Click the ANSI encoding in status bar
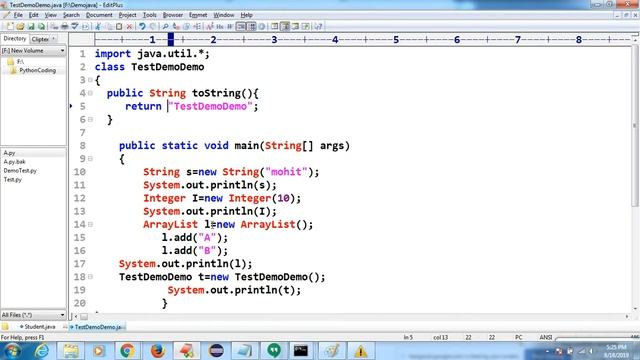 tap(545, 338)
